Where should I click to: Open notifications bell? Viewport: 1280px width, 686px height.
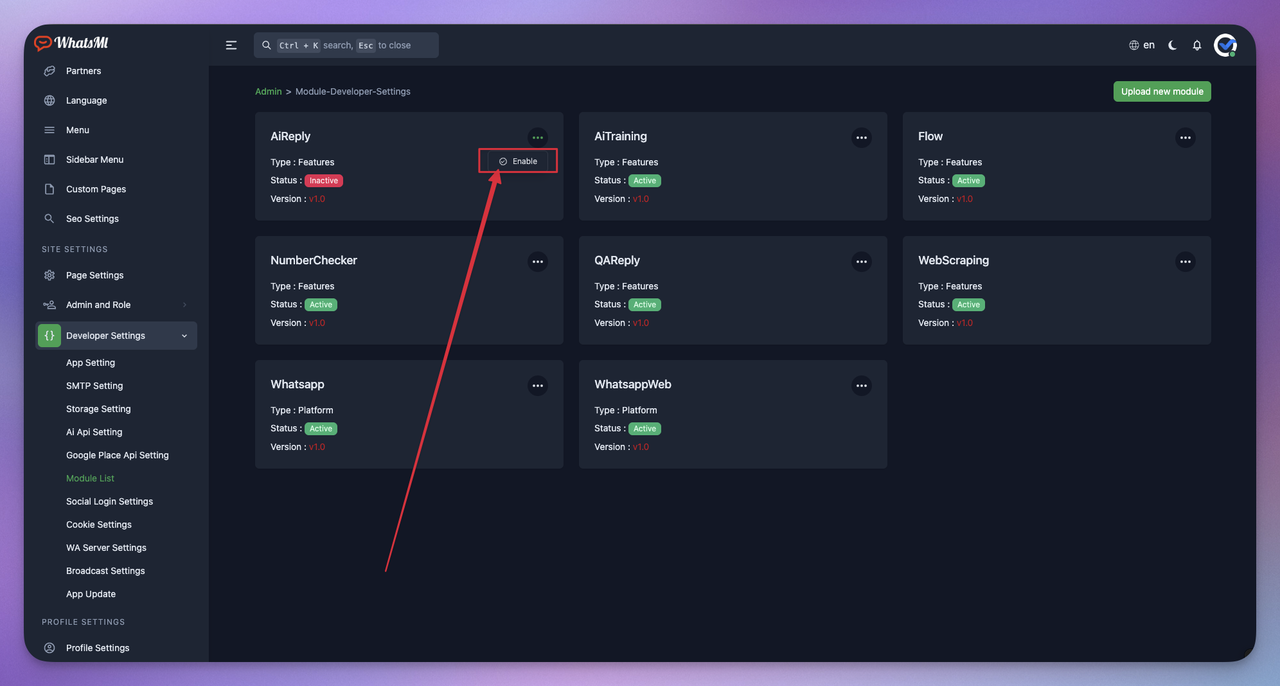coord(1197,45)
